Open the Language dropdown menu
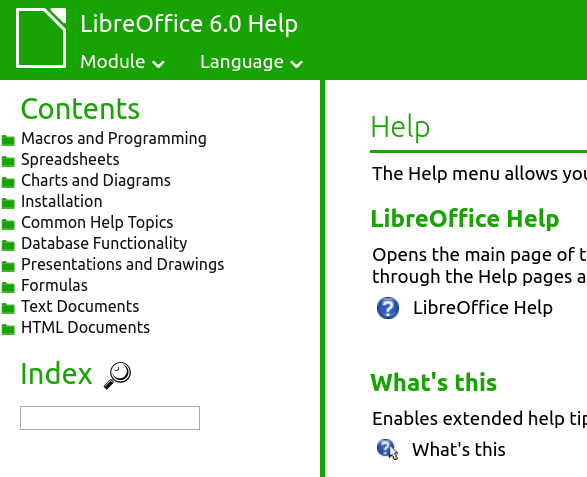Image resolution: width=587 pixels, height=477 pixels. point(252,62)
